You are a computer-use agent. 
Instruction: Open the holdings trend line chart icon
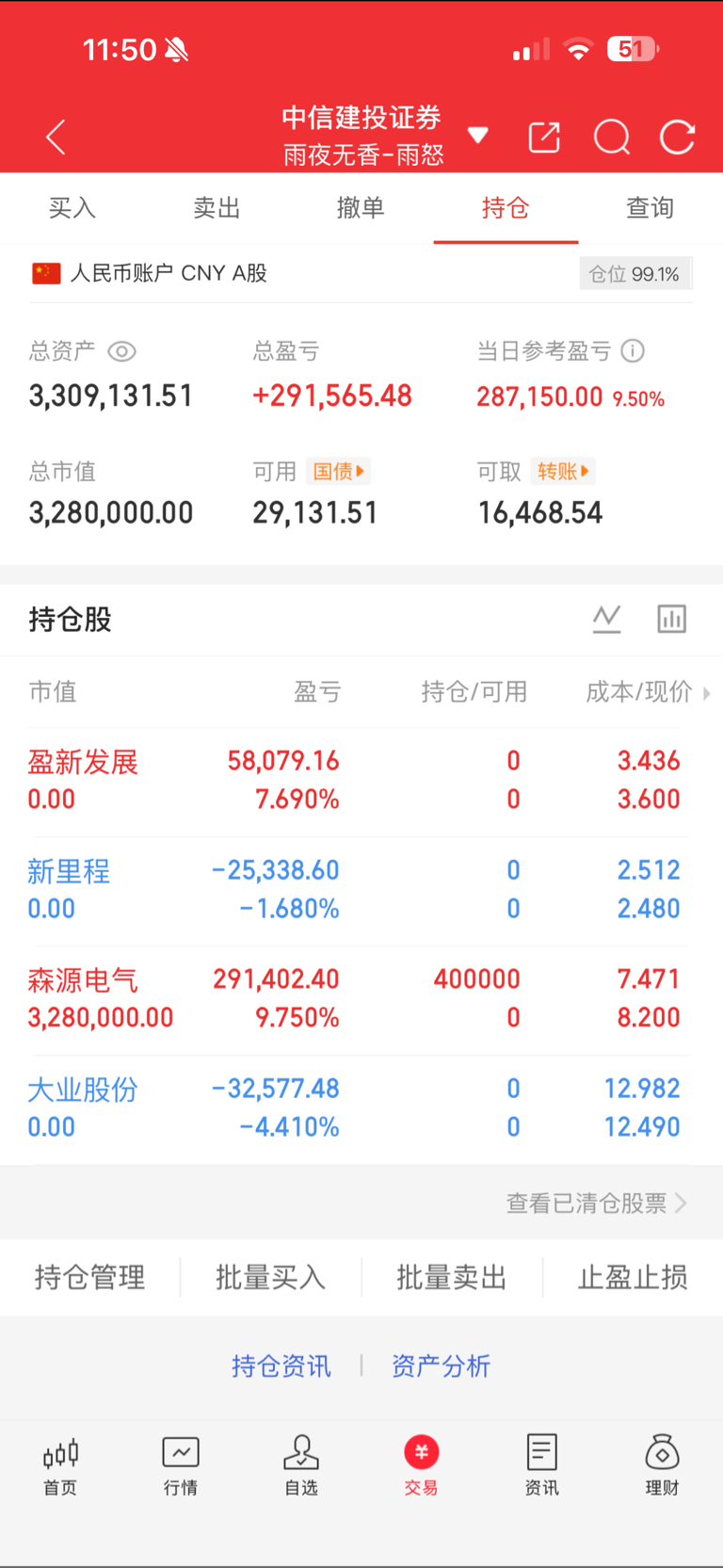(607, 619)
